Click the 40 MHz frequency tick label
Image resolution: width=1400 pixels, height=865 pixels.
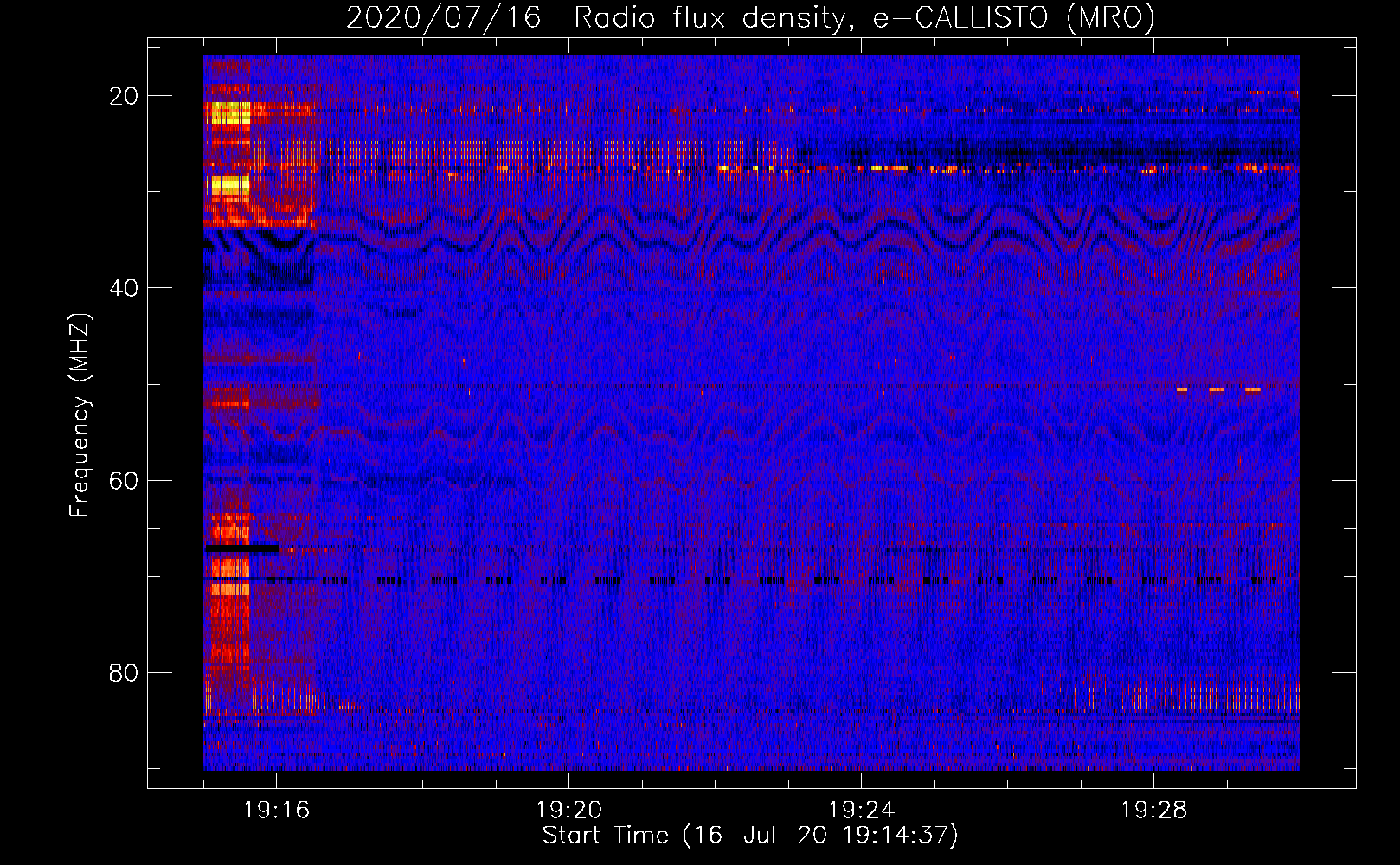pos(124,288)
